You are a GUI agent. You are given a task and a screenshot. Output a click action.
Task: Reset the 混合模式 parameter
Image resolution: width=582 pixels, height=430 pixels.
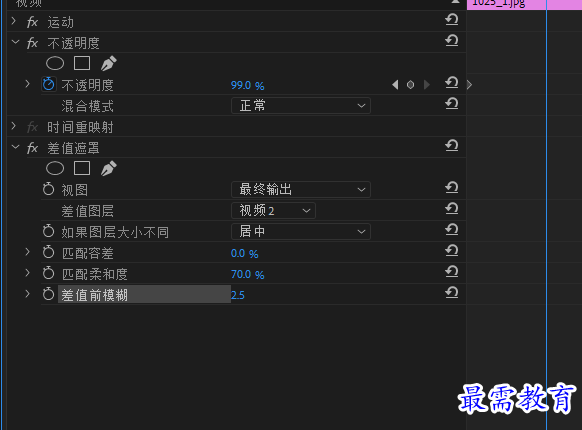[x=452, y=104]
